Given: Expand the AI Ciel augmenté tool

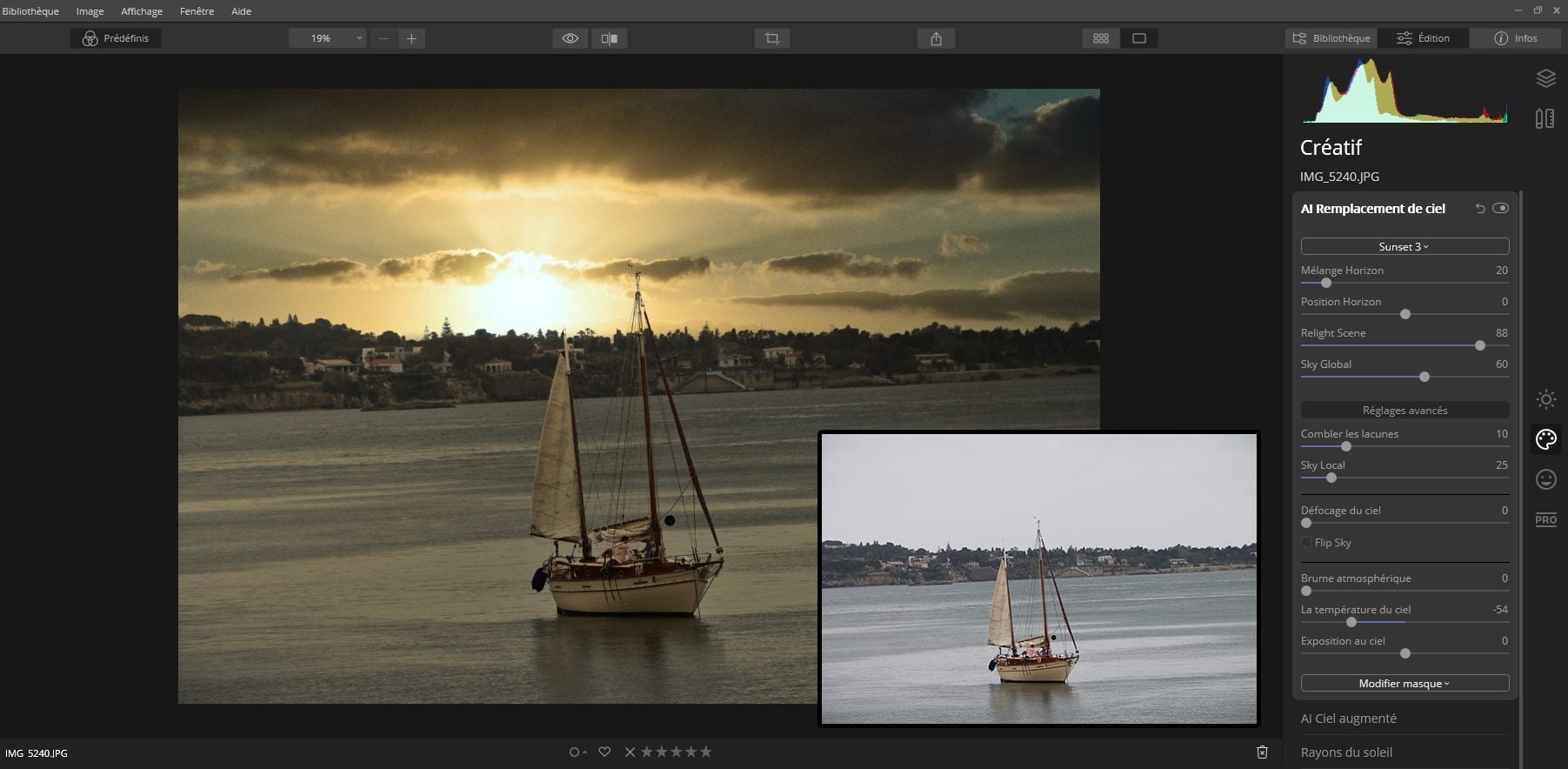Looking at the screenshot, I should pos(1349,719).
